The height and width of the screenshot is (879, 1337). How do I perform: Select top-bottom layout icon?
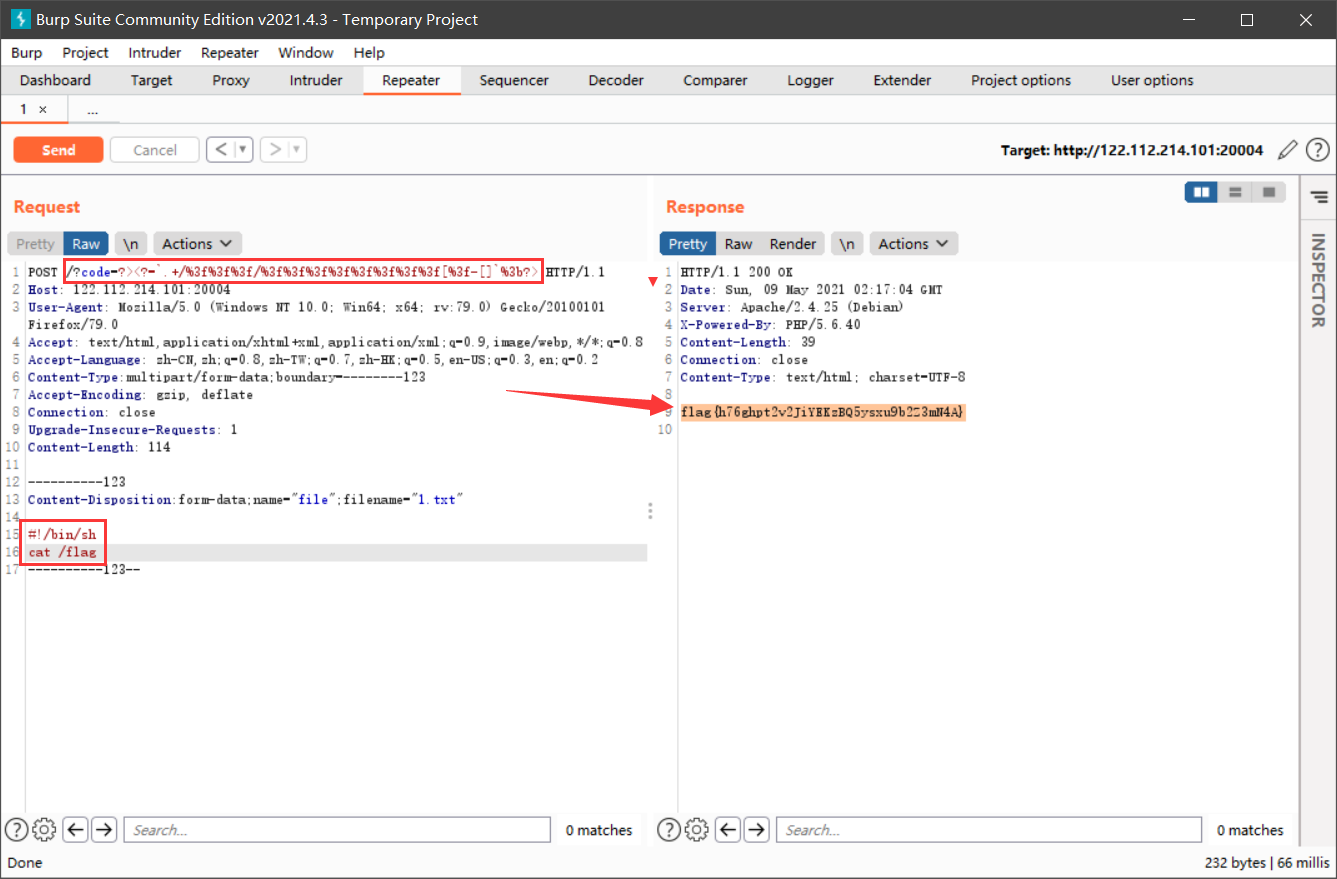pyautogui.click(x=1235, y=192)
